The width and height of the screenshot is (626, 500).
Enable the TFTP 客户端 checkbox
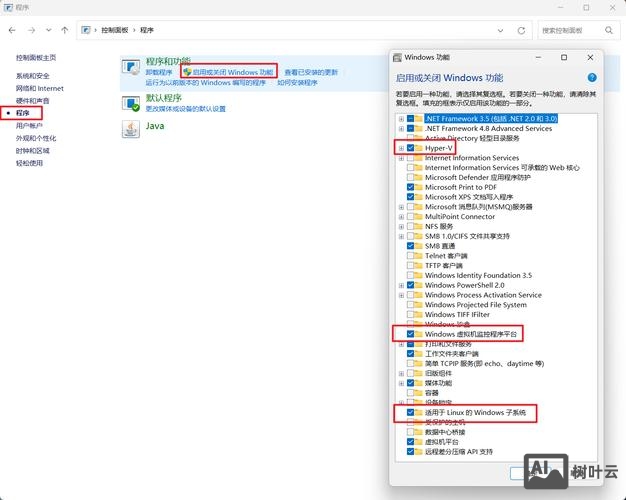click(410, 266)
